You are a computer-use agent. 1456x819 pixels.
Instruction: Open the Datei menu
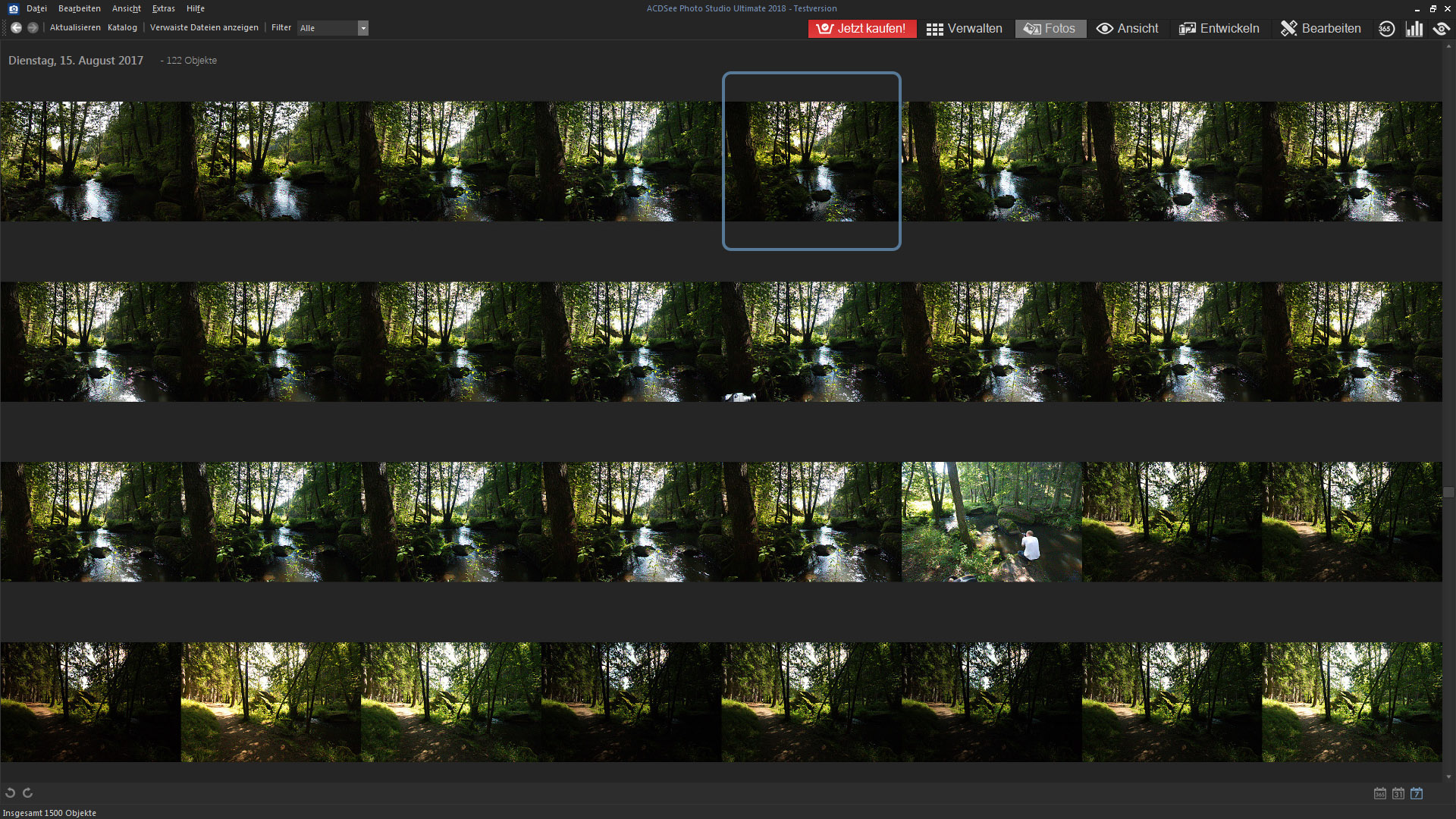tap(36, 8)
